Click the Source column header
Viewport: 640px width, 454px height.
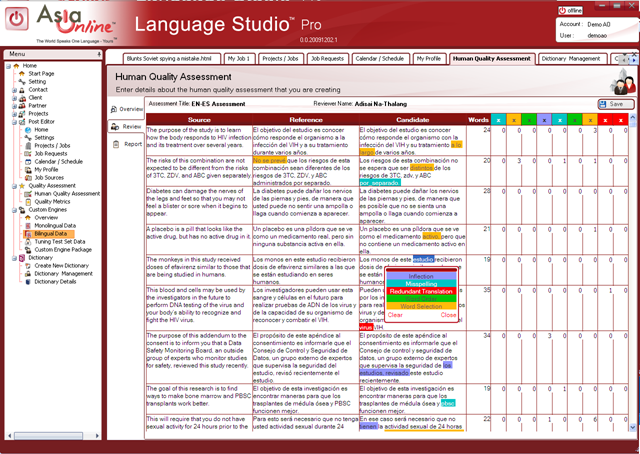(199, 120)
